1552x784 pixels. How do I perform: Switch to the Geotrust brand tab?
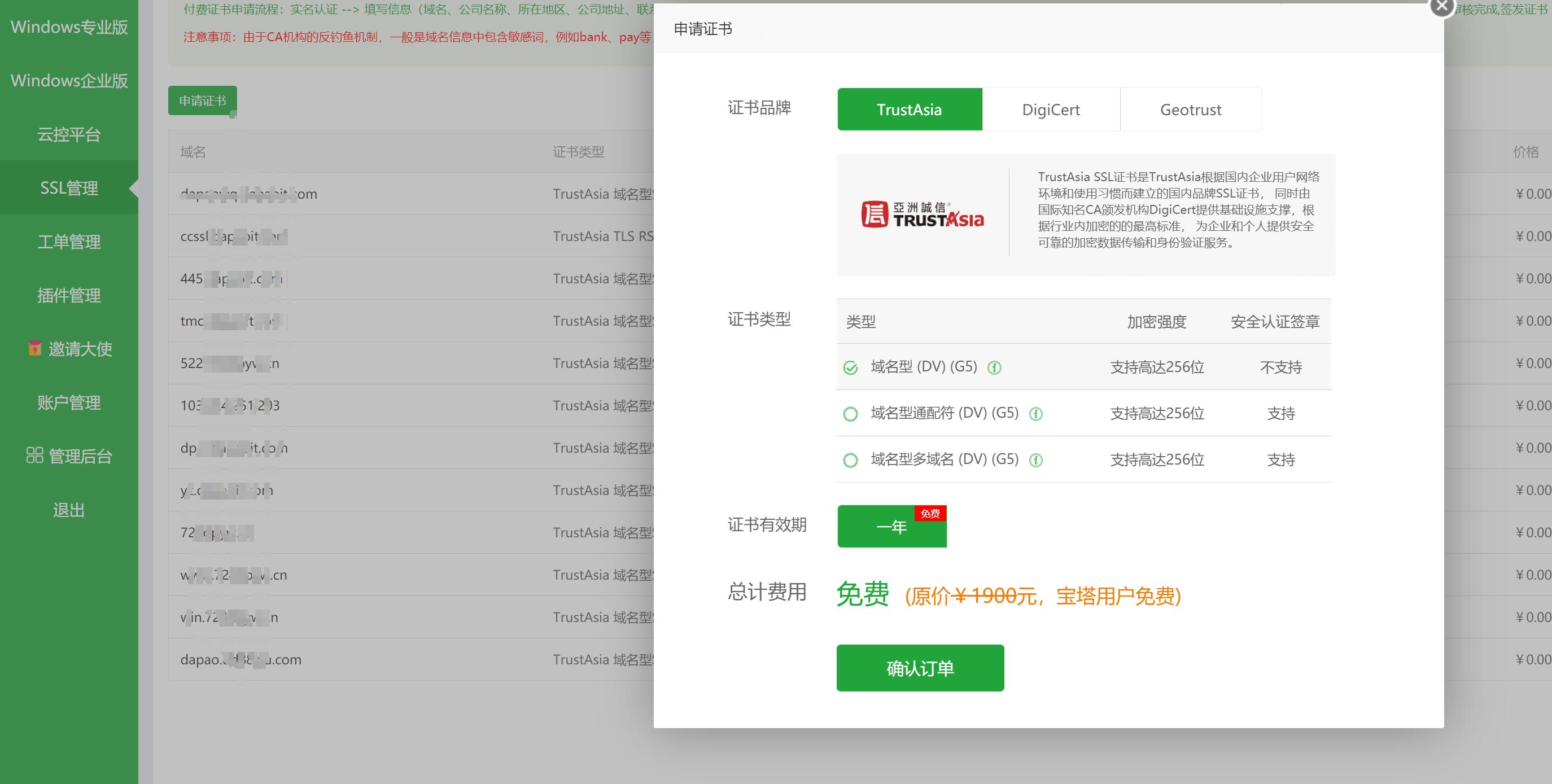(1191, 110)
